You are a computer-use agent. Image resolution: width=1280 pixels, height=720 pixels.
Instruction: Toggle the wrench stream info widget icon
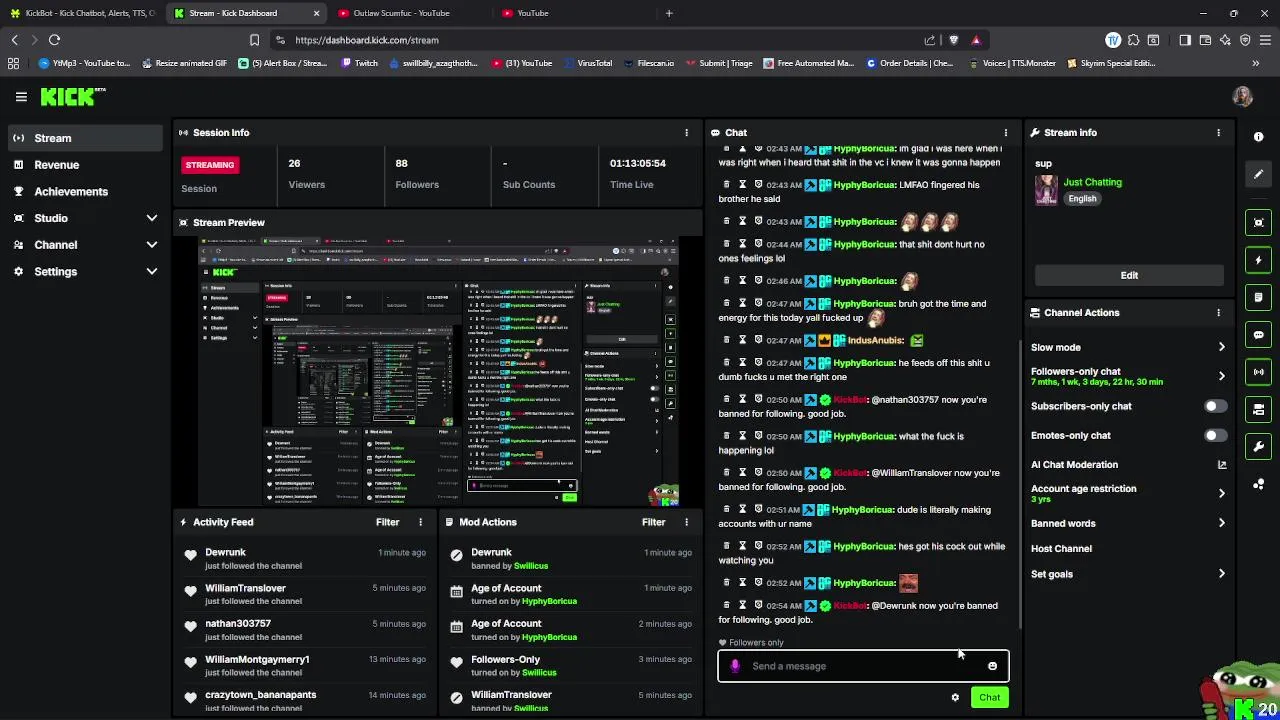(1259, 446)
